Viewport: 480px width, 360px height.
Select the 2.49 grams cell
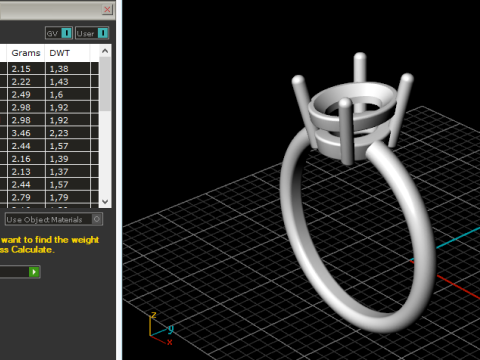(26, 95)
